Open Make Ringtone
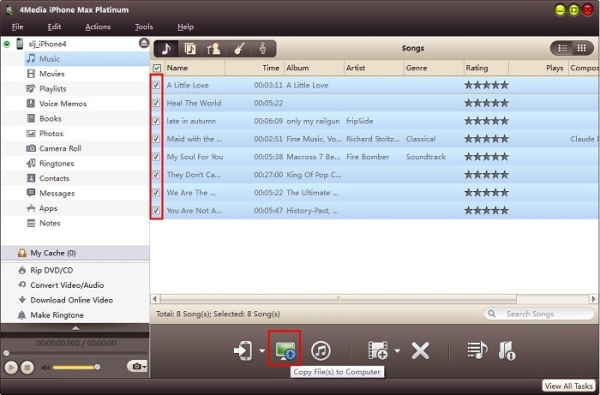 (57, 315)
